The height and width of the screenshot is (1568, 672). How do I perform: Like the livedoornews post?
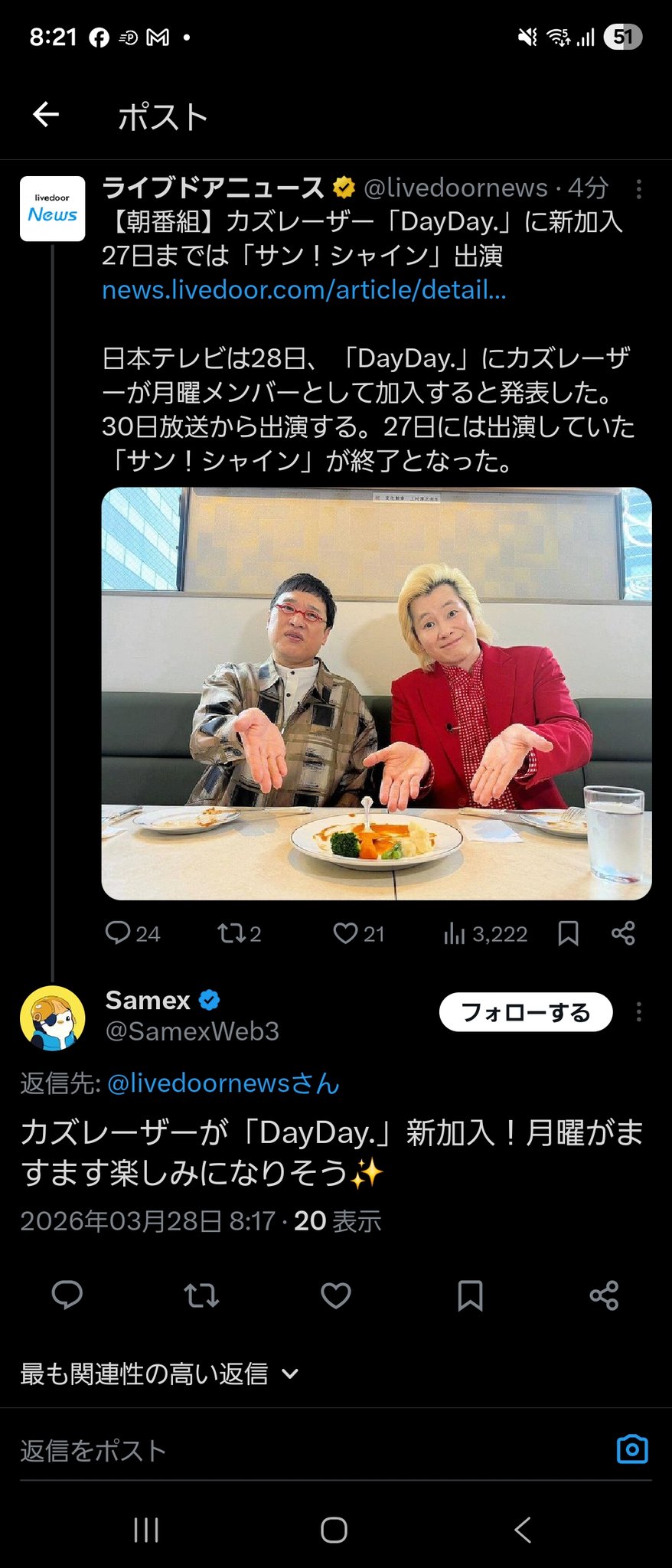point(358,933)
